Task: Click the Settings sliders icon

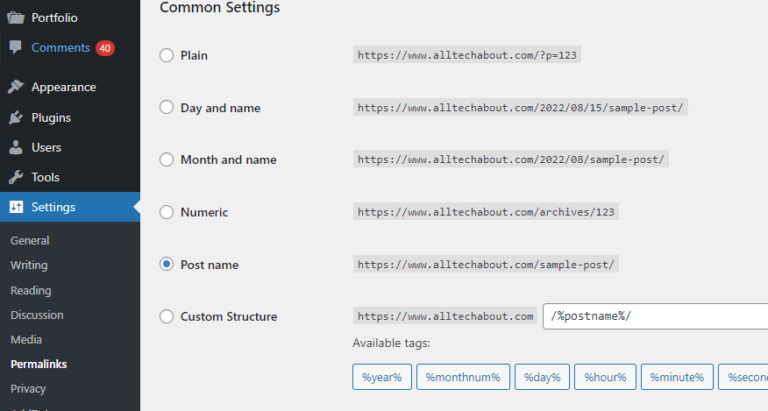Action: coord(16,207)
